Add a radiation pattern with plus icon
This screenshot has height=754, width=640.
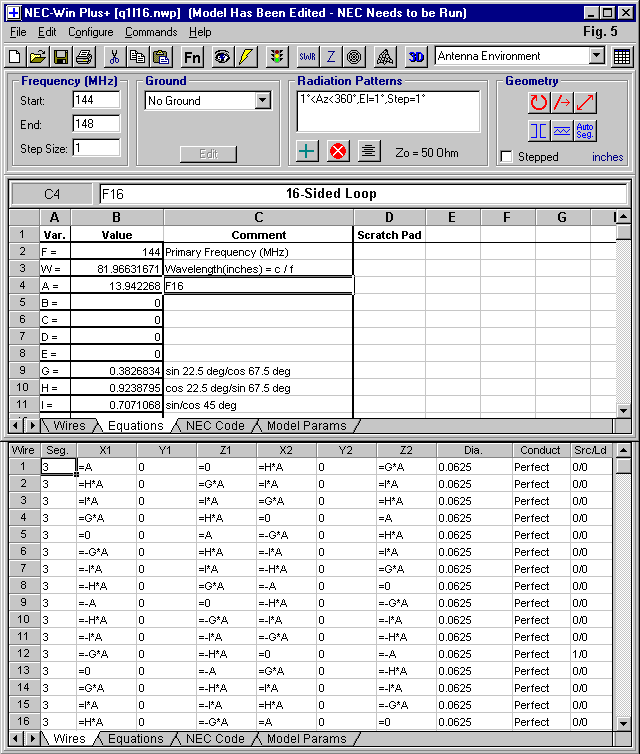click(308, 151)
